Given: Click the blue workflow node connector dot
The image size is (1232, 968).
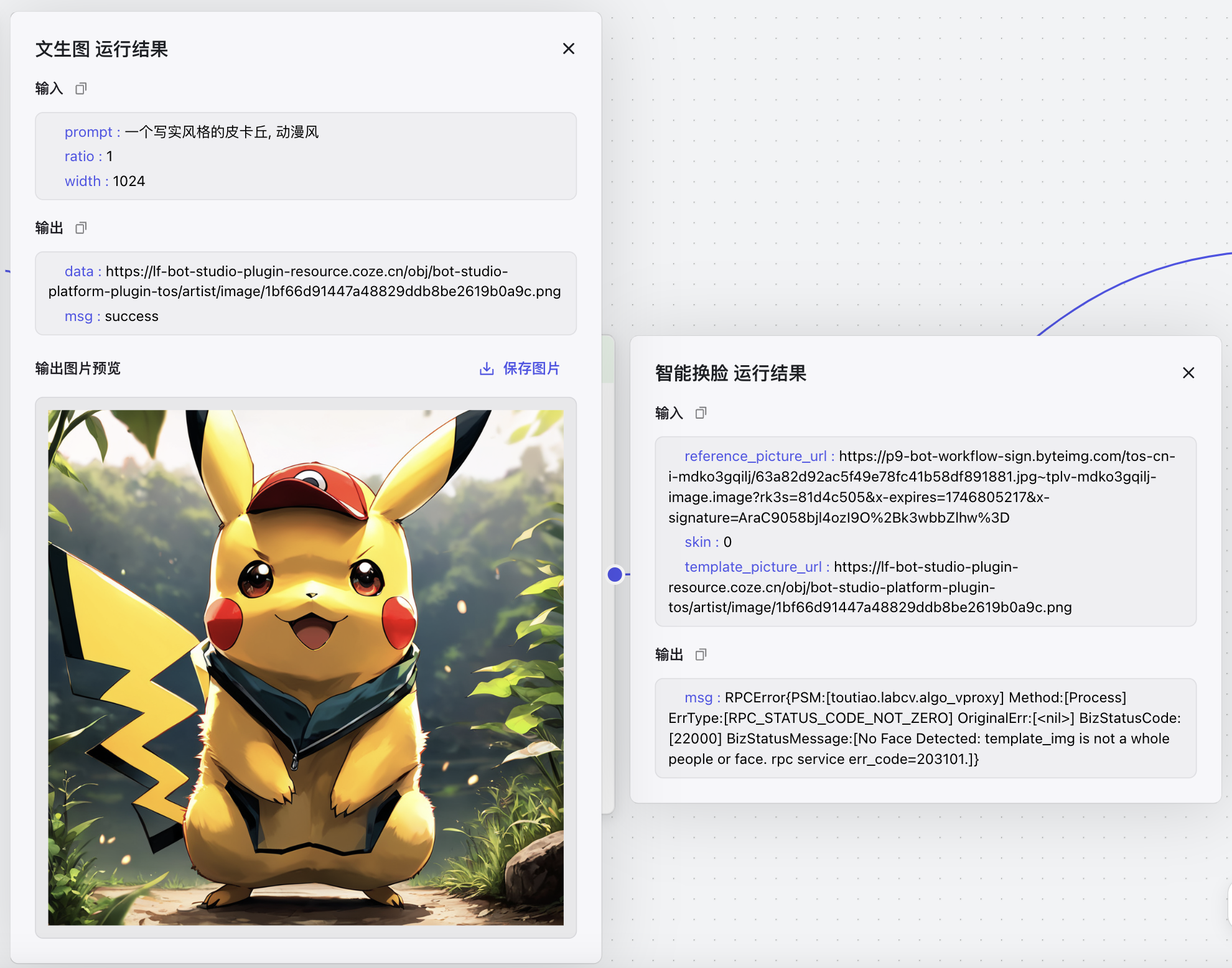Looking at the screenshot, I should point(615,574).
